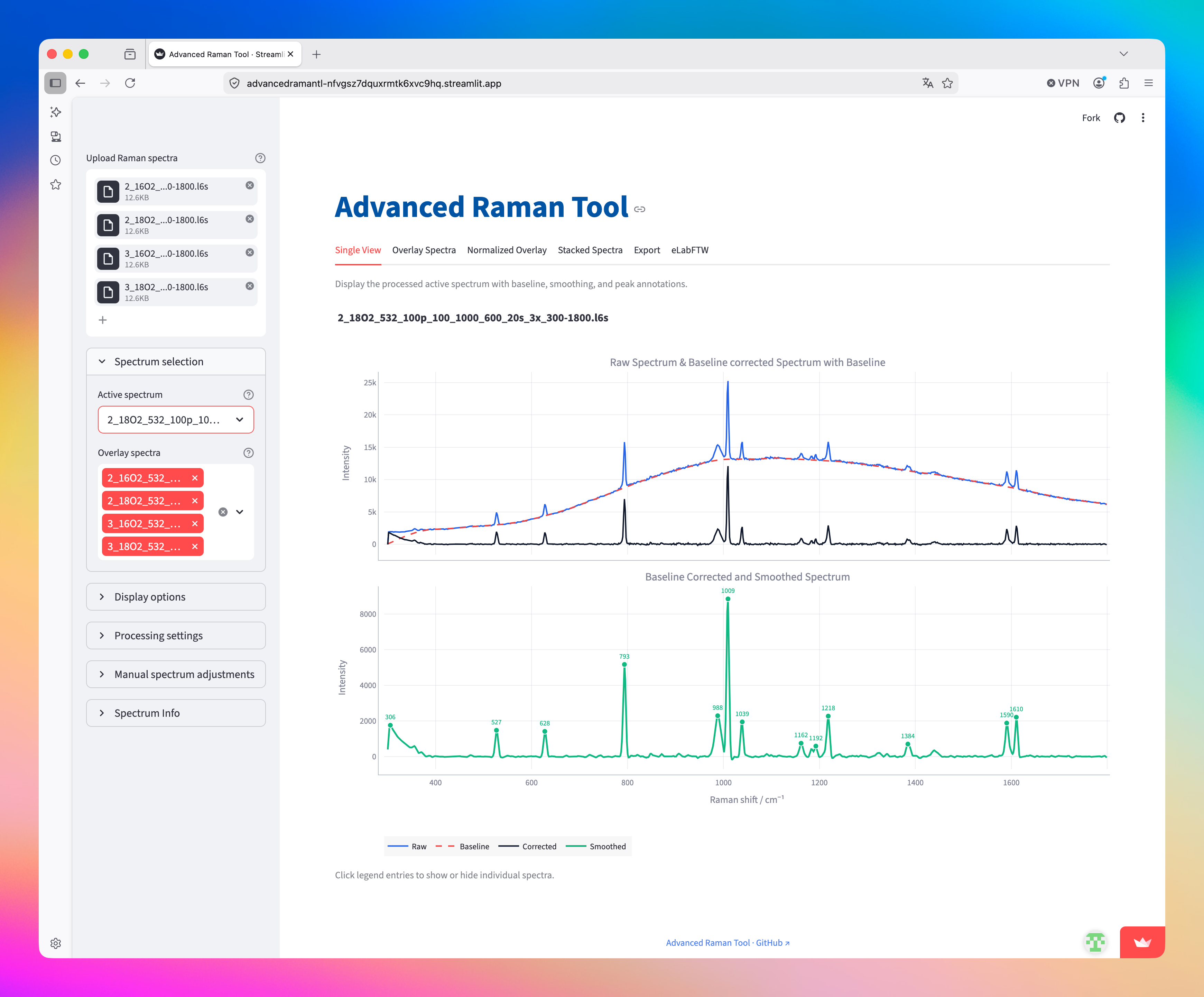Remove uploaded file 3_18O2 from list

(x=249, y=286)
